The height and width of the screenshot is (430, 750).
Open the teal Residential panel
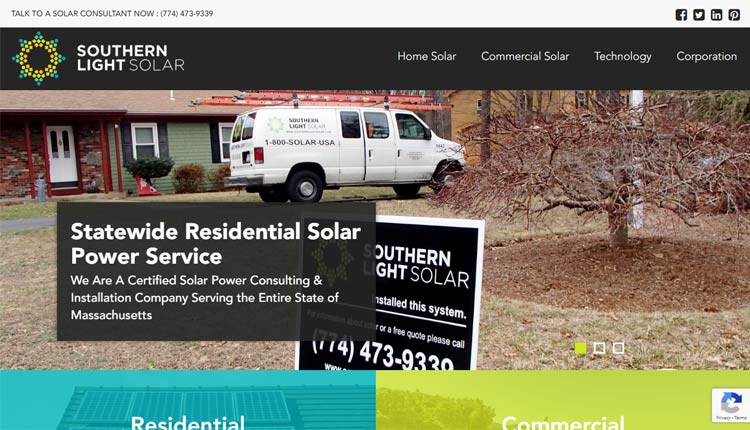(188, 400)
